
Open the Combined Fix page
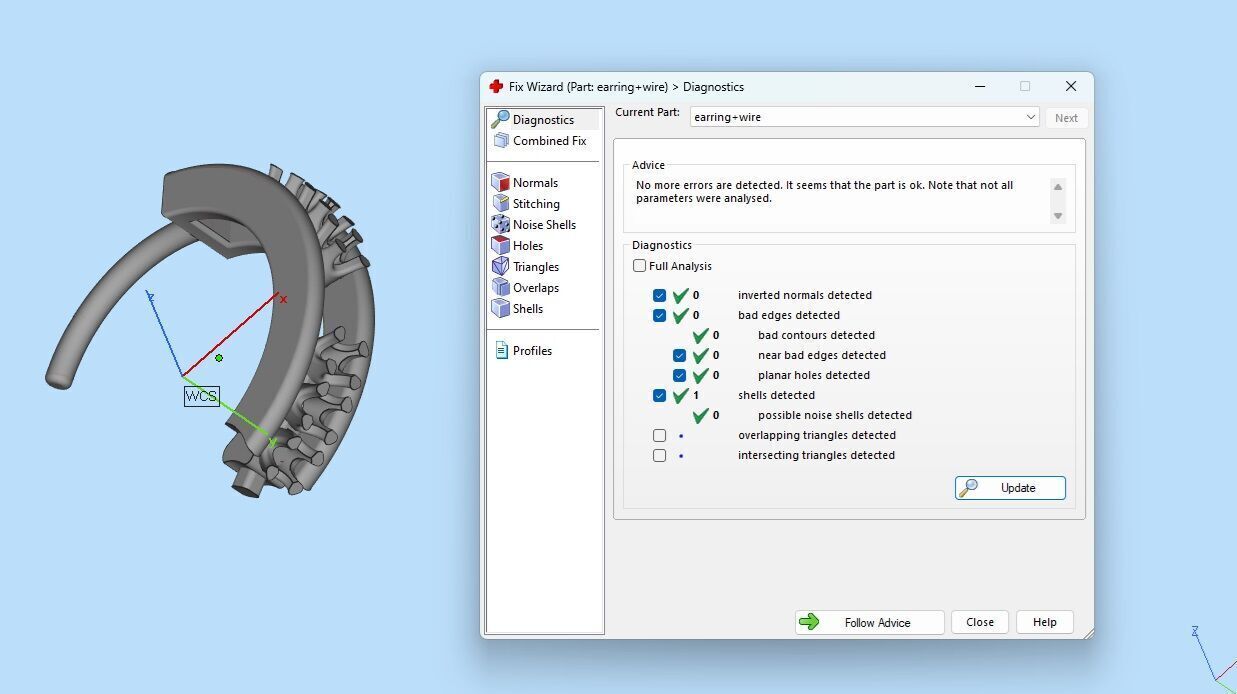(x=549, y=141)
